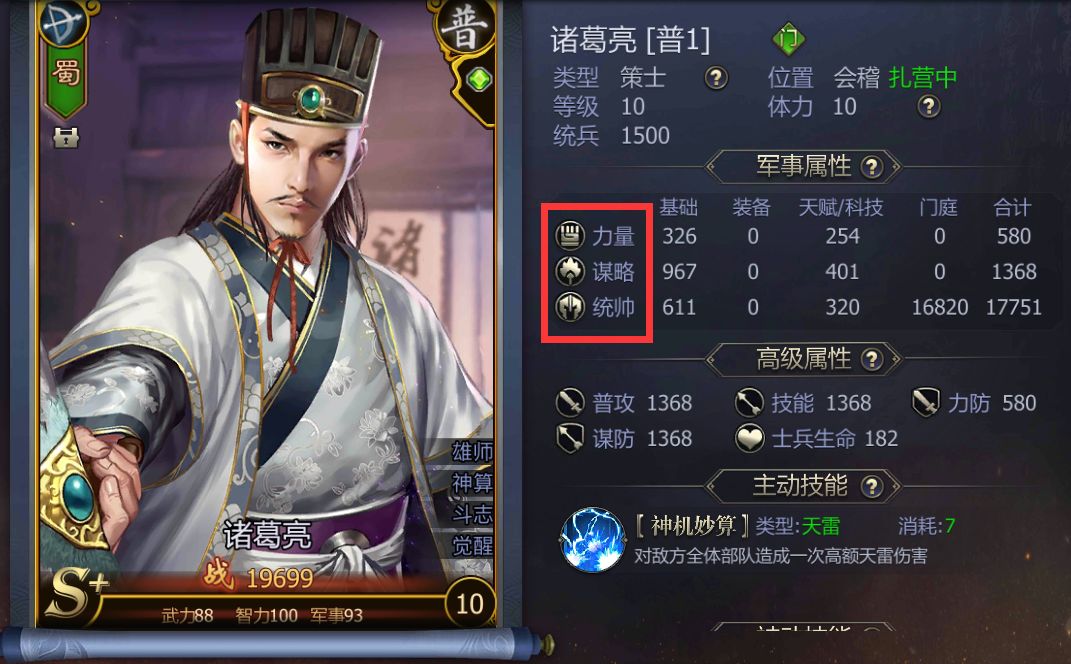Click the green gem on card corner
This screenshot has width=1071, height=664.
(479, 80)
